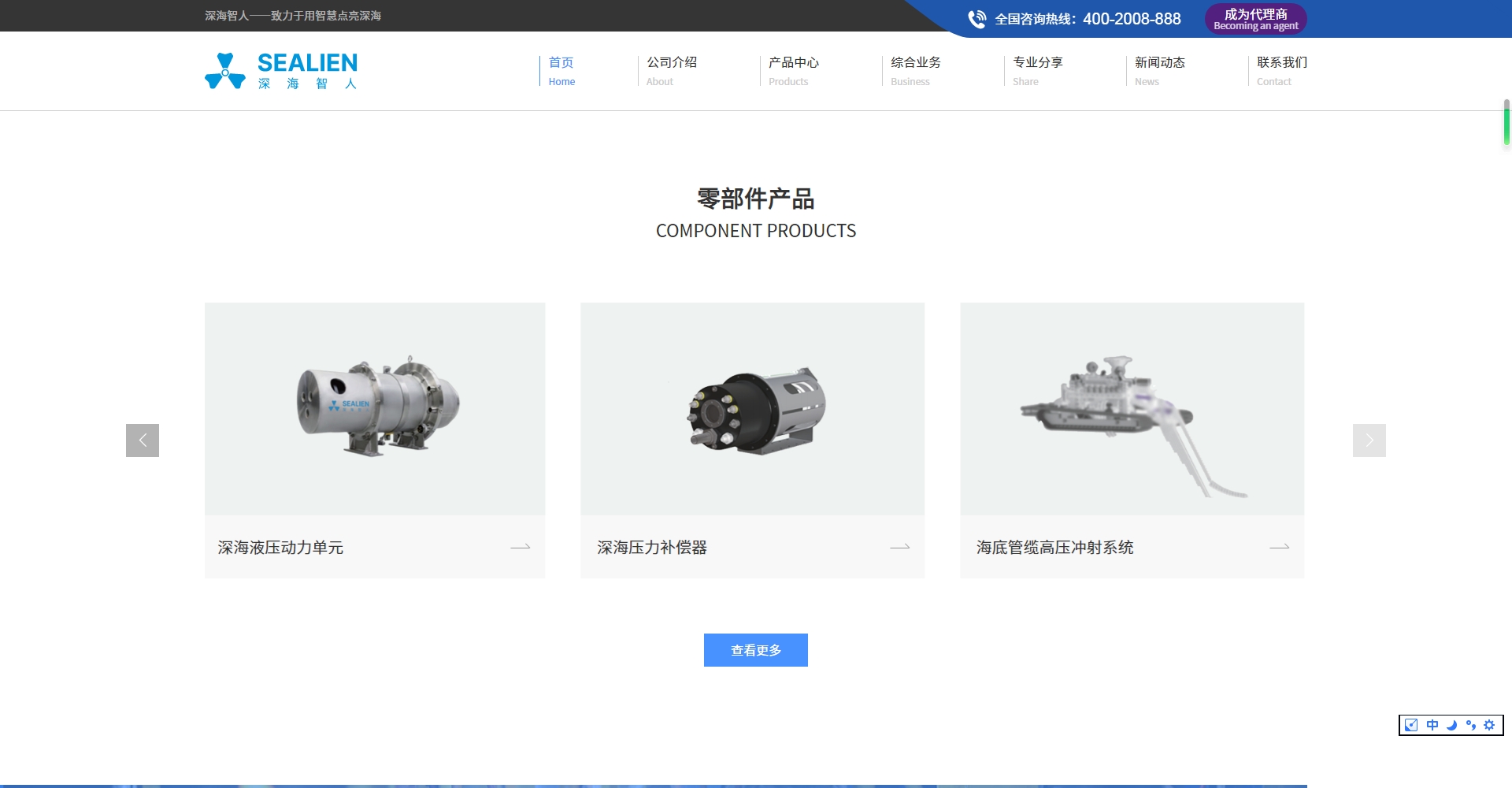Toggle the IME half-moon width mode
Image resolution: width=1512 pixels, height=788 pixels.
1451,725
